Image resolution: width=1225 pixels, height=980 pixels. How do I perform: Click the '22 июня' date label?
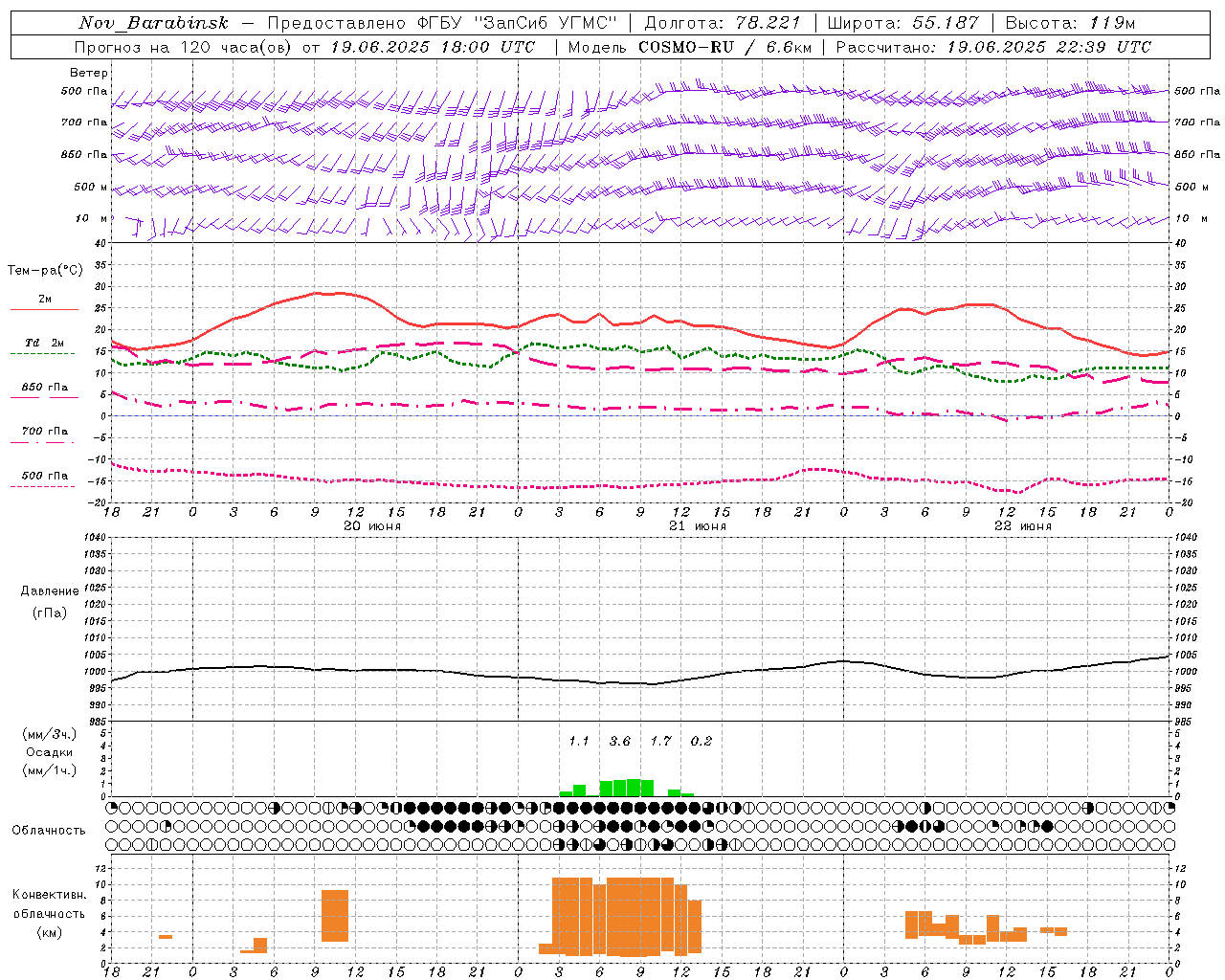[1023, 526]
